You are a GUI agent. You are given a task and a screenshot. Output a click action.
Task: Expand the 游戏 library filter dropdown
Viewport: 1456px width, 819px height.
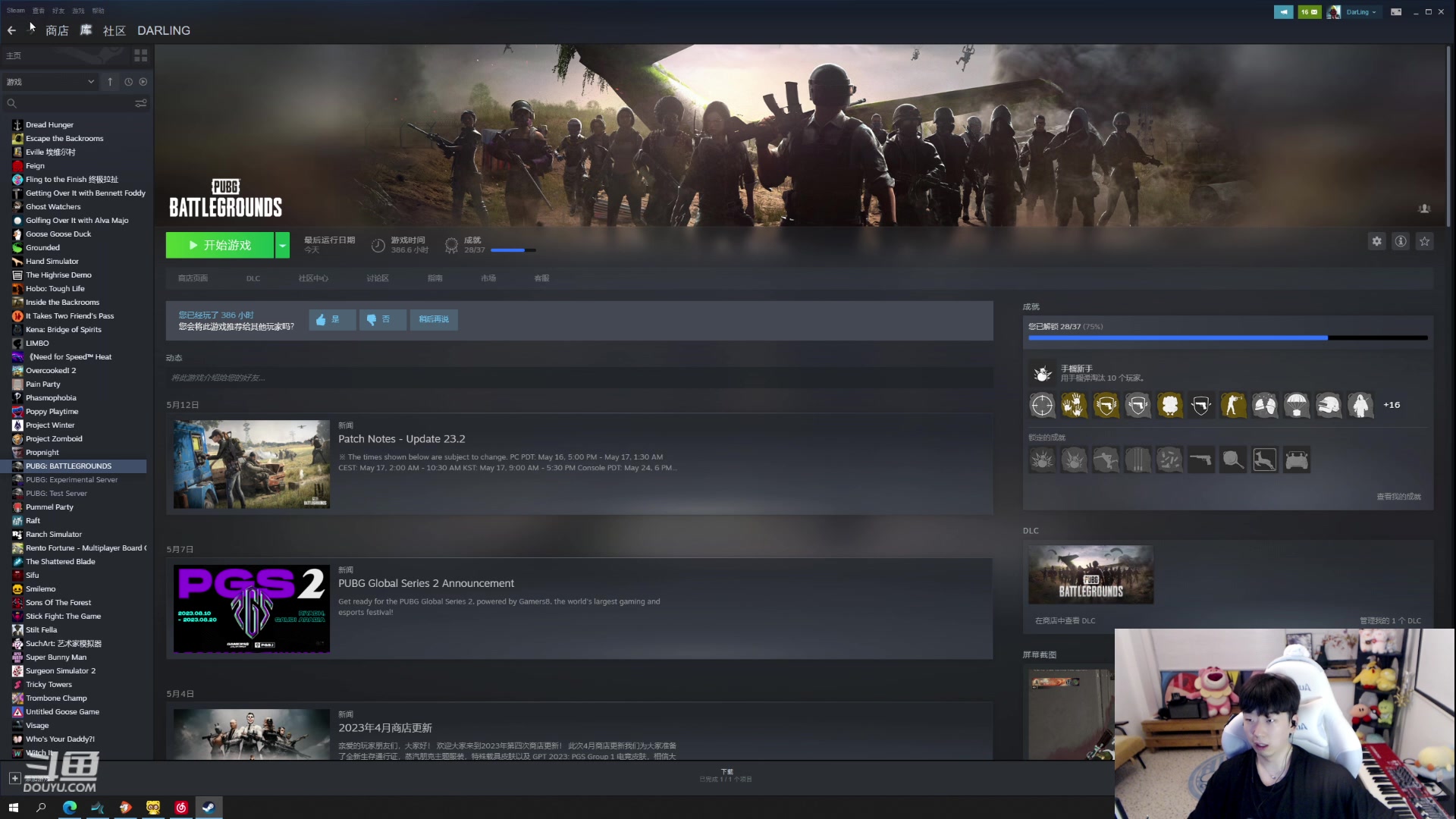pos(50,82)
